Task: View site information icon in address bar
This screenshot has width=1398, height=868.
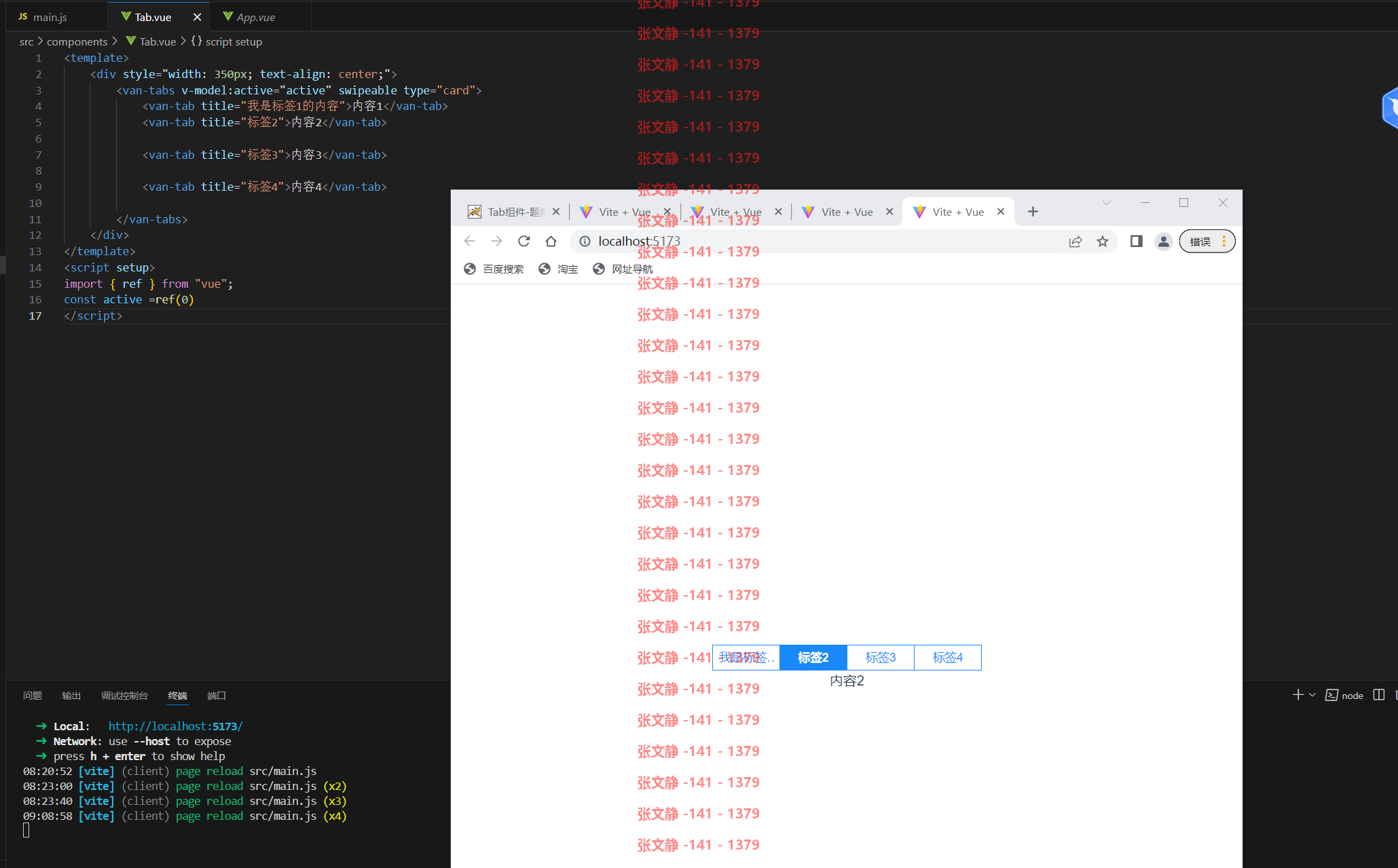Action: 585,241
